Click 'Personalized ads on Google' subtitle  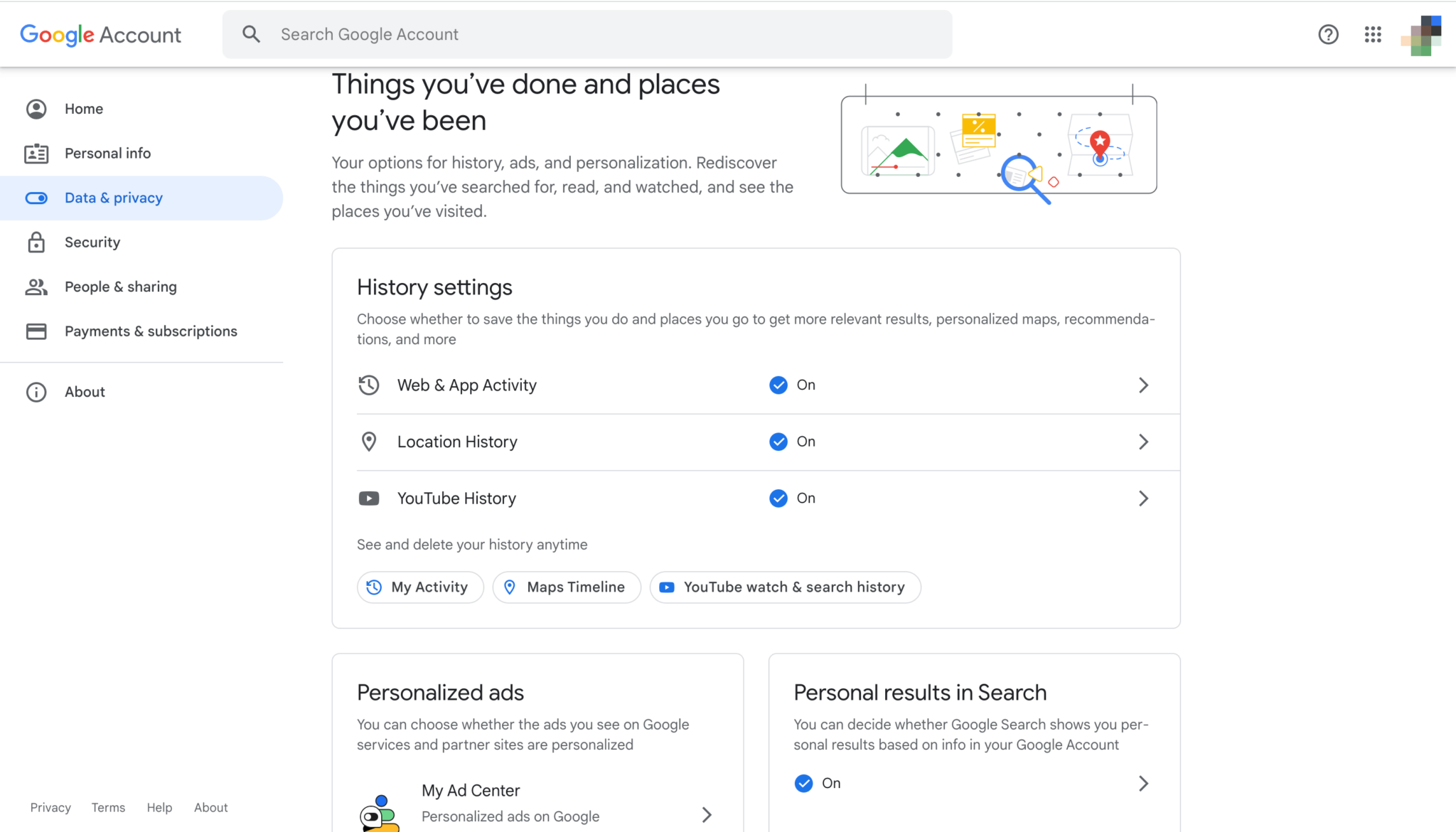tap(510, 816)
